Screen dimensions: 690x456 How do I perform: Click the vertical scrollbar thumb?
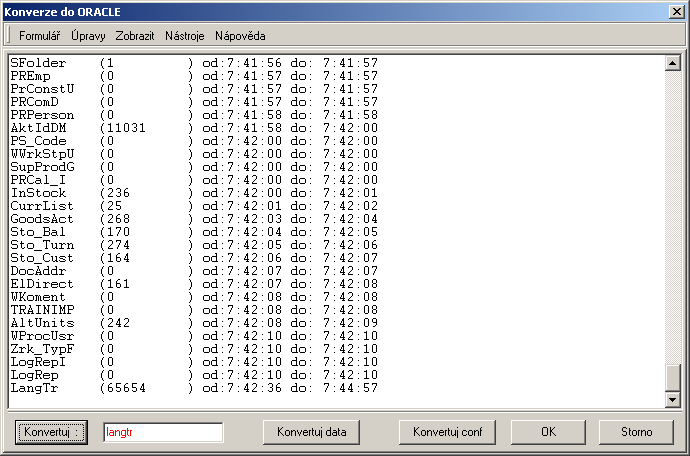click(672, 378)
